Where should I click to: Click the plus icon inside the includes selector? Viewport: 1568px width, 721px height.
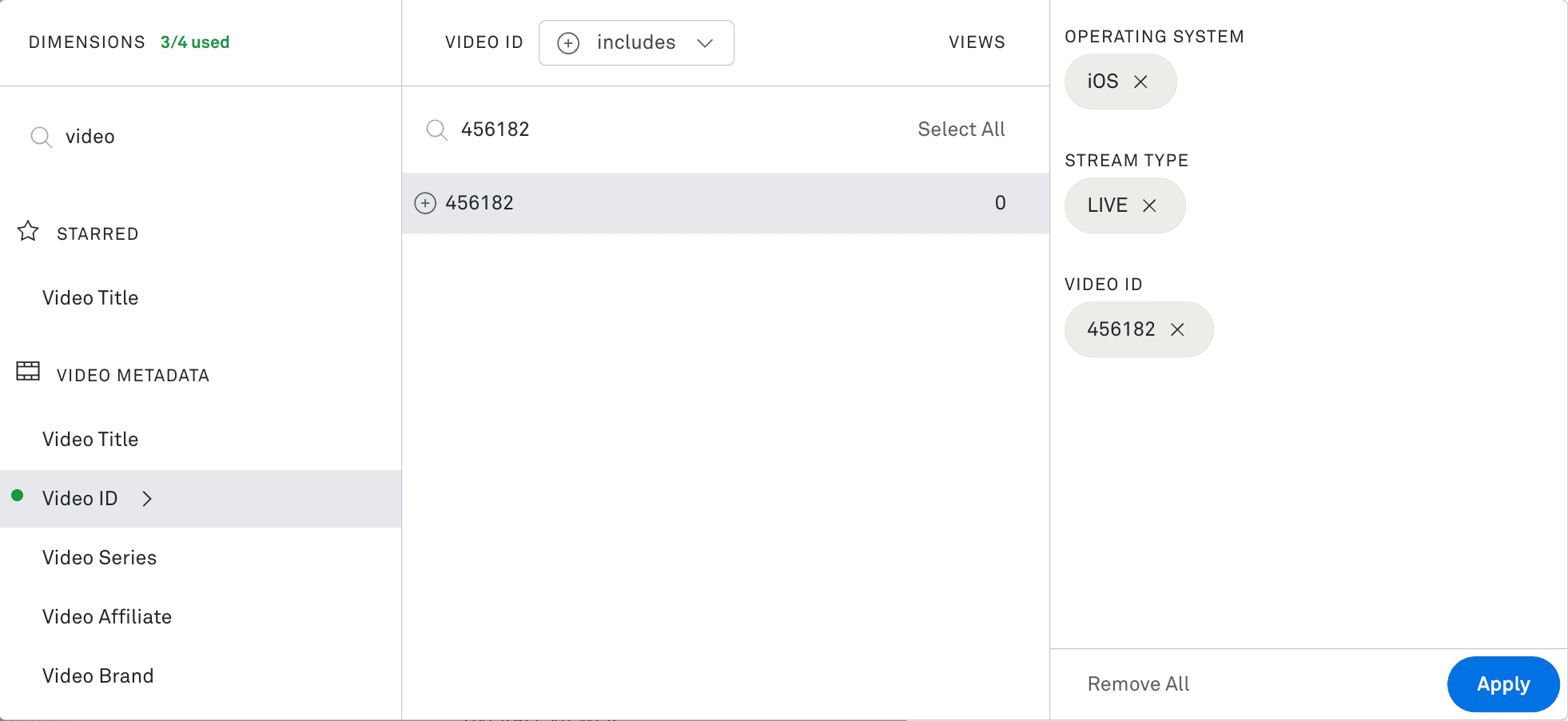[x=568, y=43]
